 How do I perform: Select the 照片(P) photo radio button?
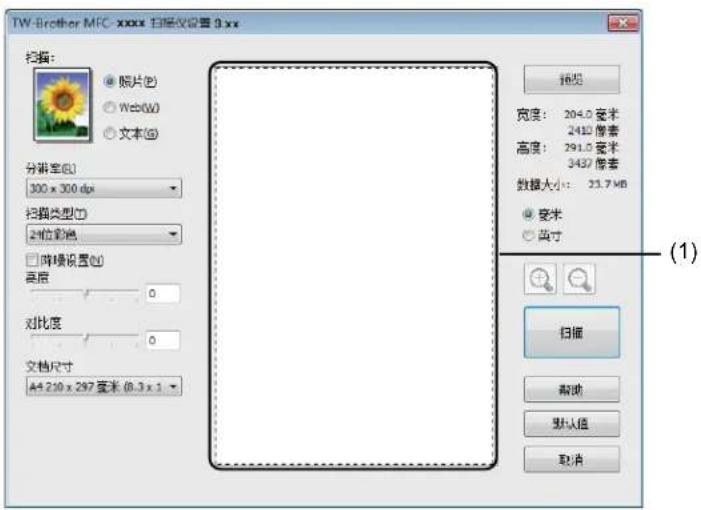(x=109, y=81)
